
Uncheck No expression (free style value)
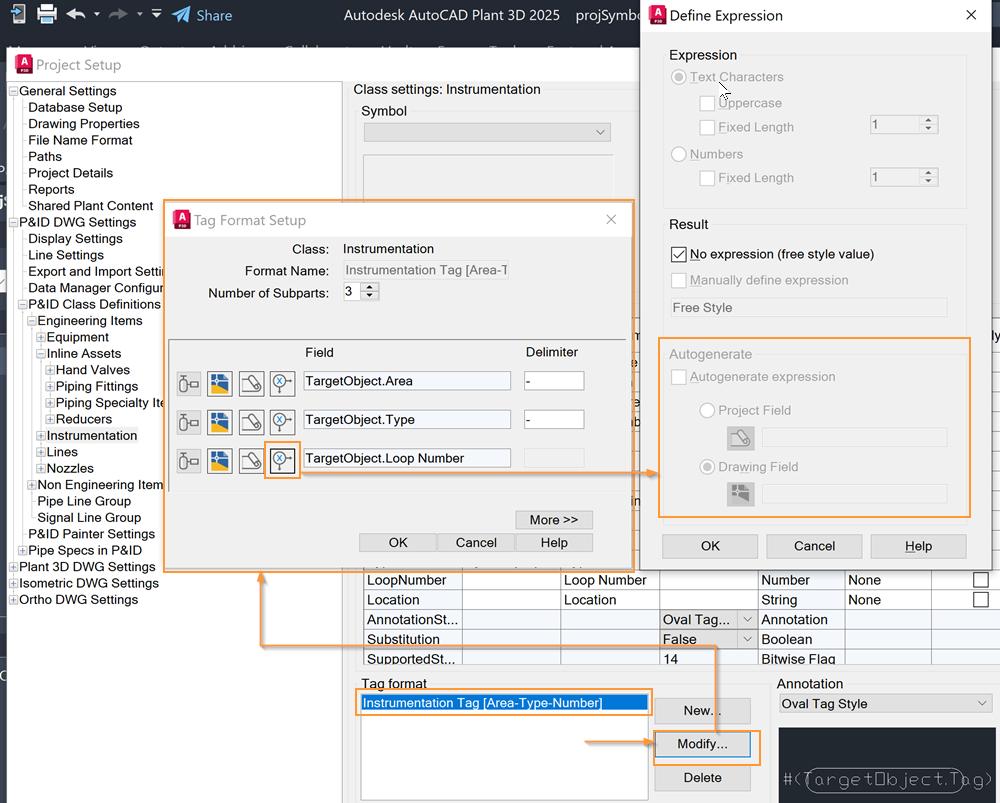click(679, 254)
